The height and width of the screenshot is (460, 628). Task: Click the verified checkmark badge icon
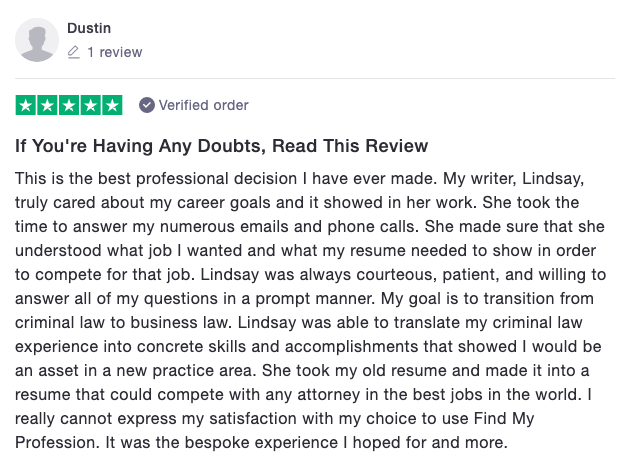(x=147, y=105)
